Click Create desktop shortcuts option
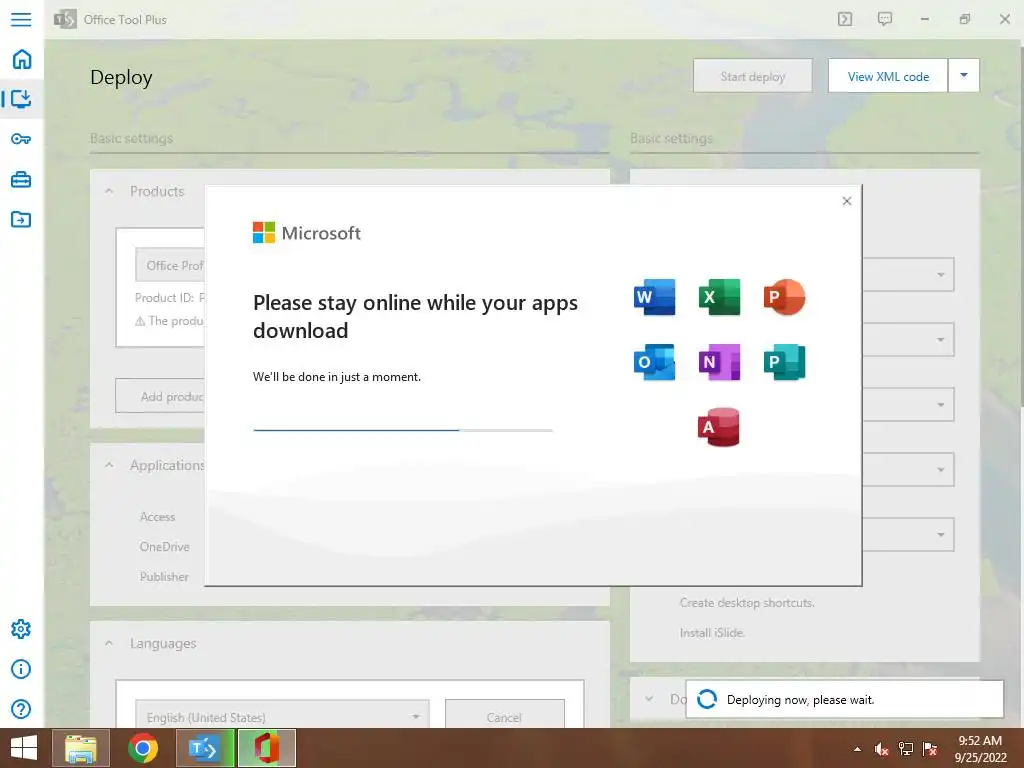 (747, 603)
